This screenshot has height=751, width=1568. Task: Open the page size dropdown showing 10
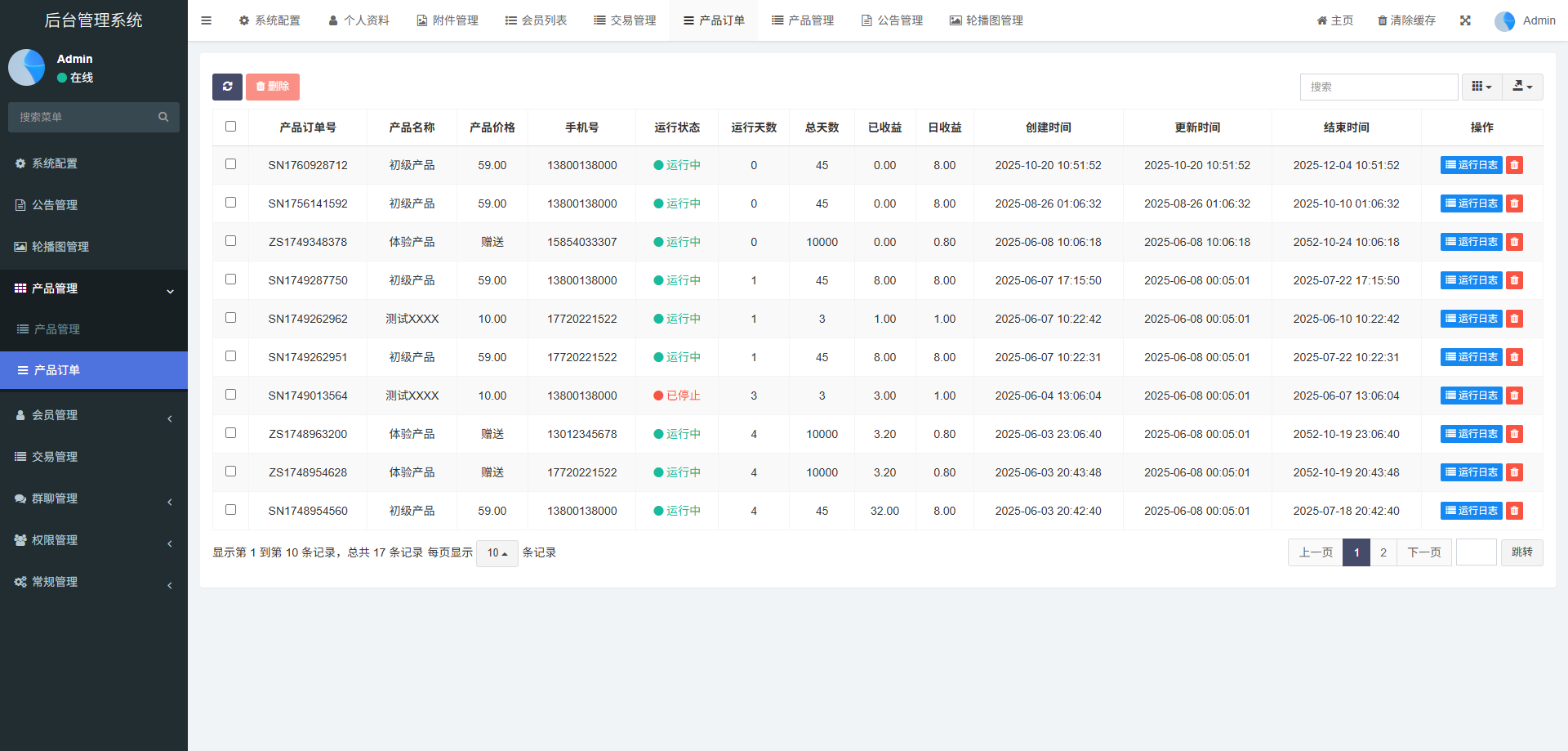497,553
